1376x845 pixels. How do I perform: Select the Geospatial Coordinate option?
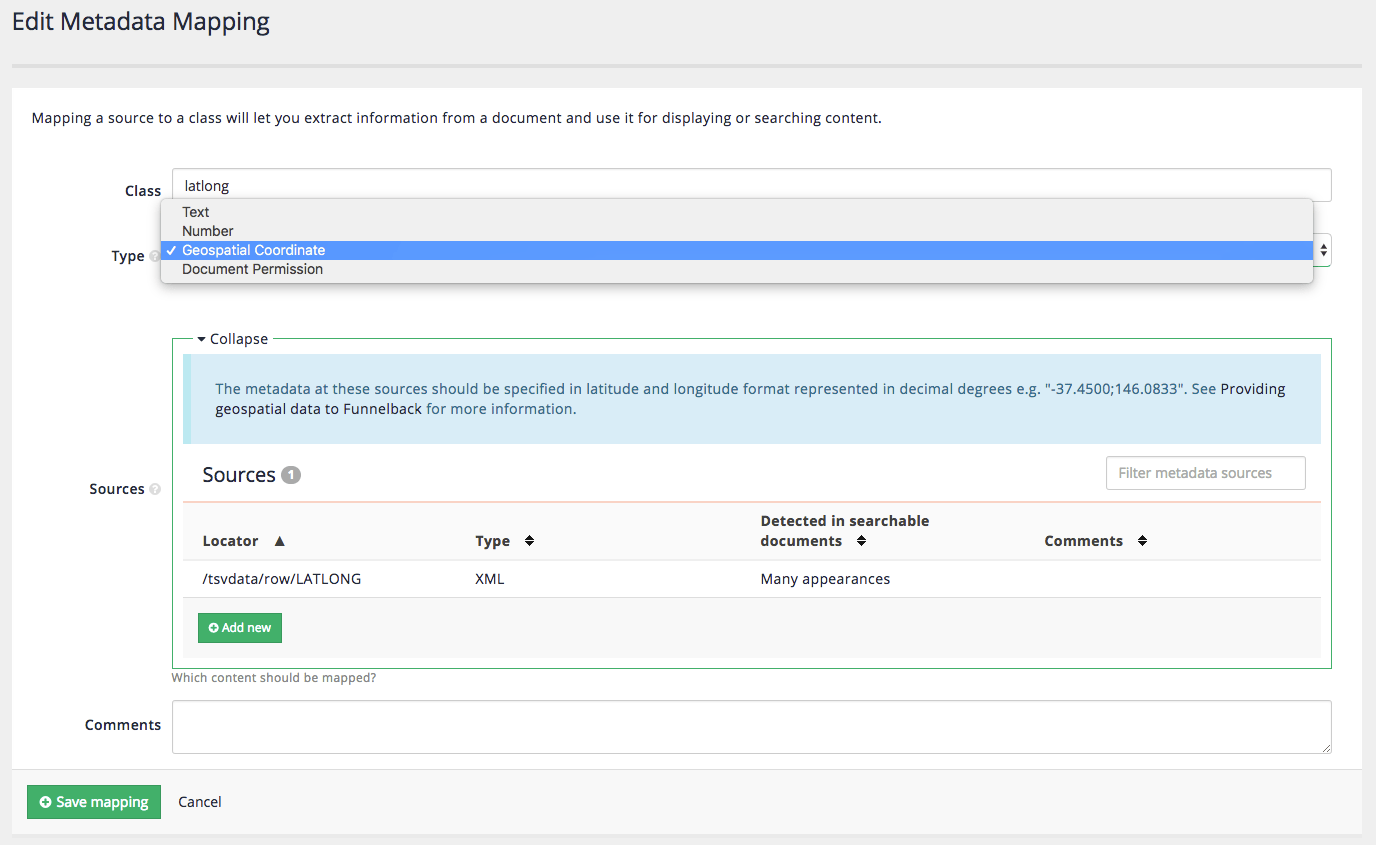click(253, 250)
